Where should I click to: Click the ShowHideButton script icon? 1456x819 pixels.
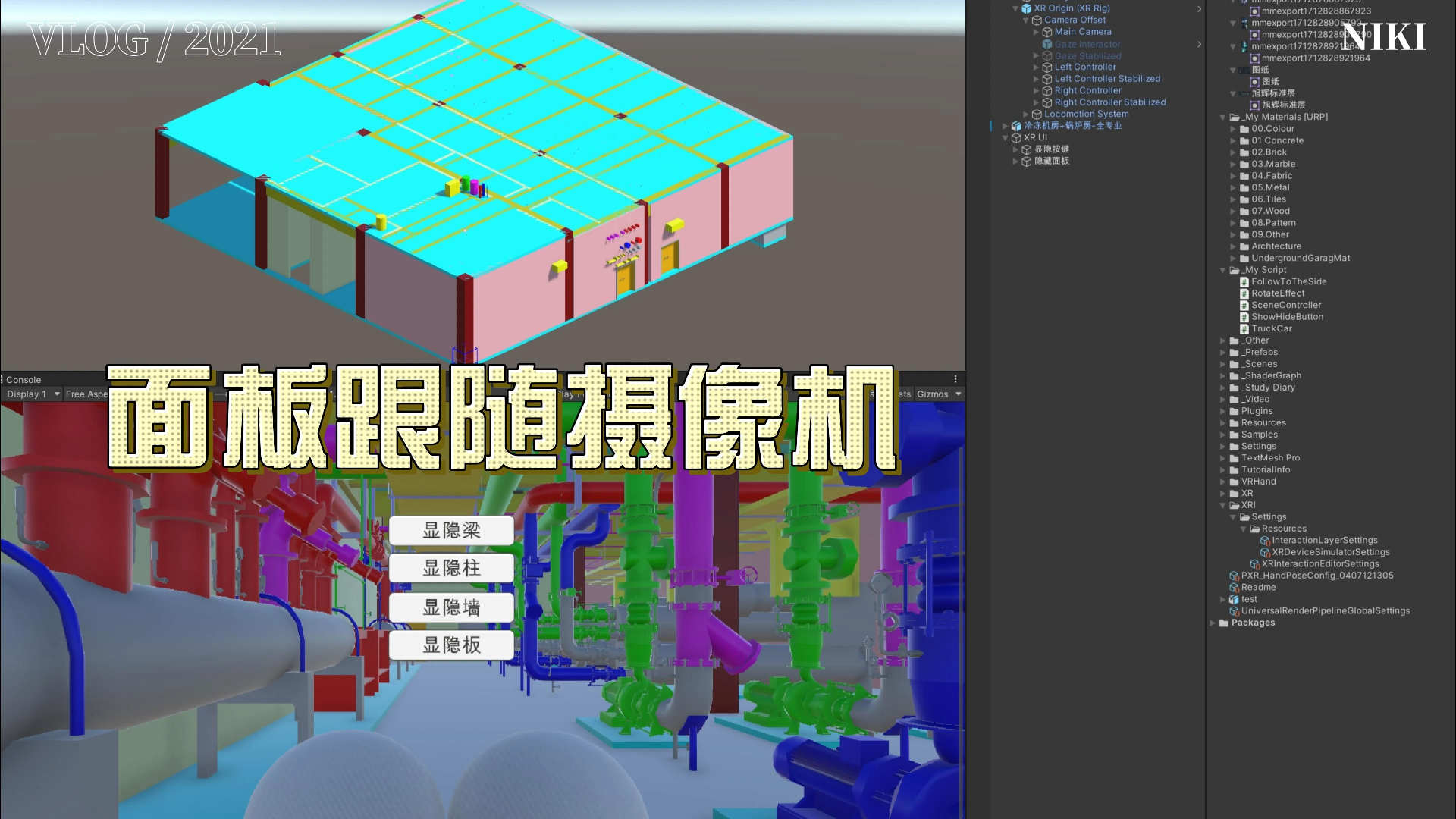[1244, 317]
